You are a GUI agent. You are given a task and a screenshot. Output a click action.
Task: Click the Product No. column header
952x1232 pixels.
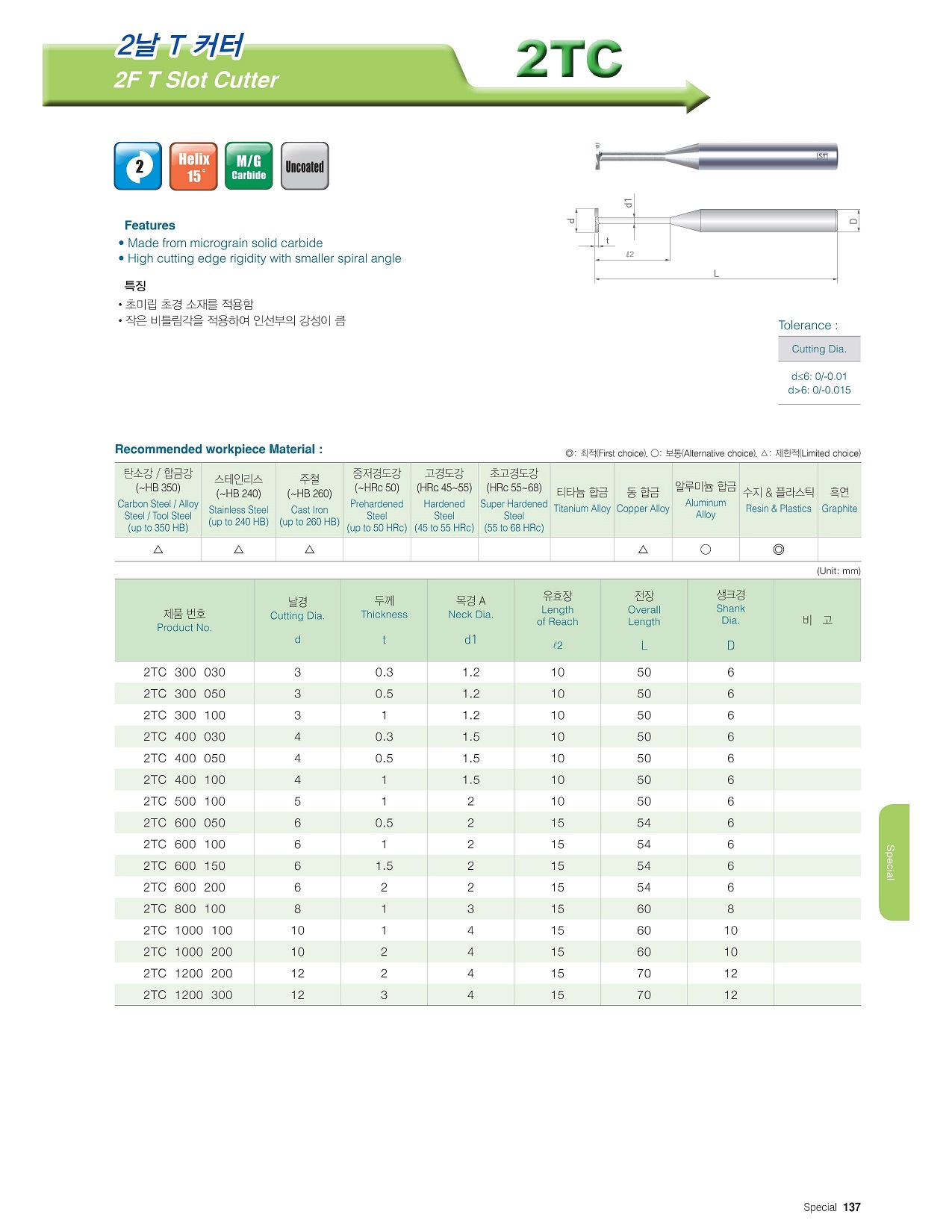click(184, 620)
